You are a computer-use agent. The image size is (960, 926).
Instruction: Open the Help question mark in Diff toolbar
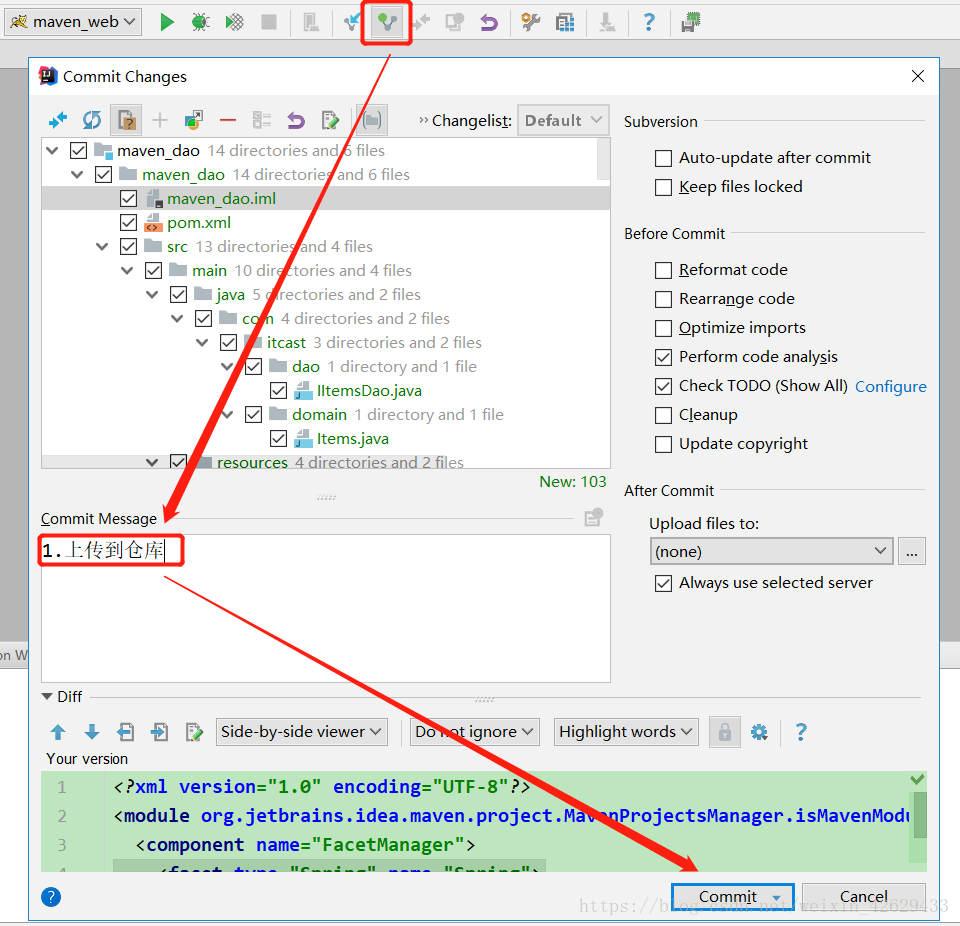click(800, 732)
